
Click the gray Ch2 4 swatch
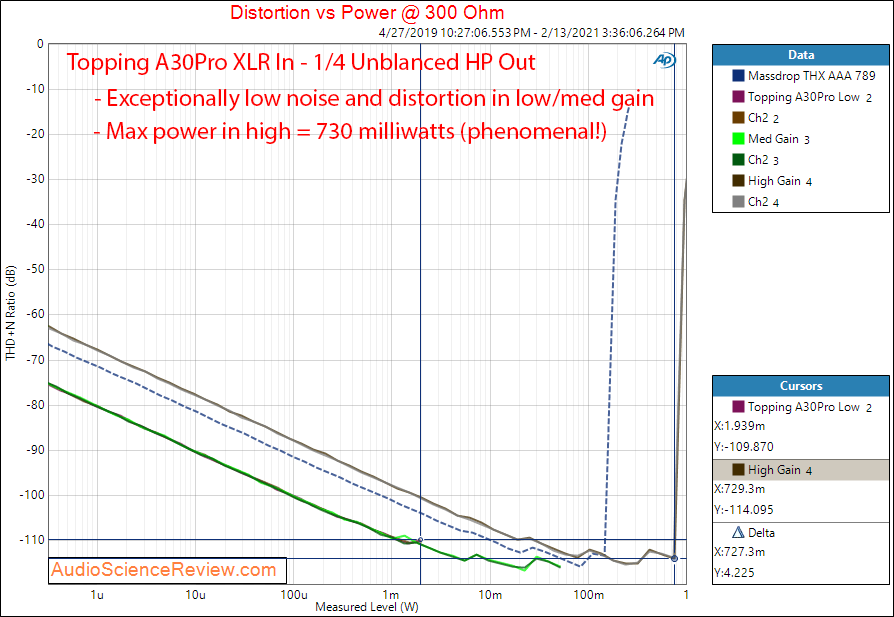[x=738, y=202]
